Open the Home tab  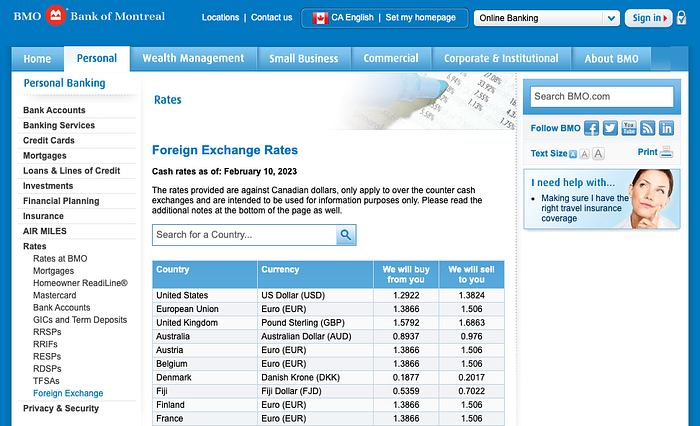tap(38, 59)
